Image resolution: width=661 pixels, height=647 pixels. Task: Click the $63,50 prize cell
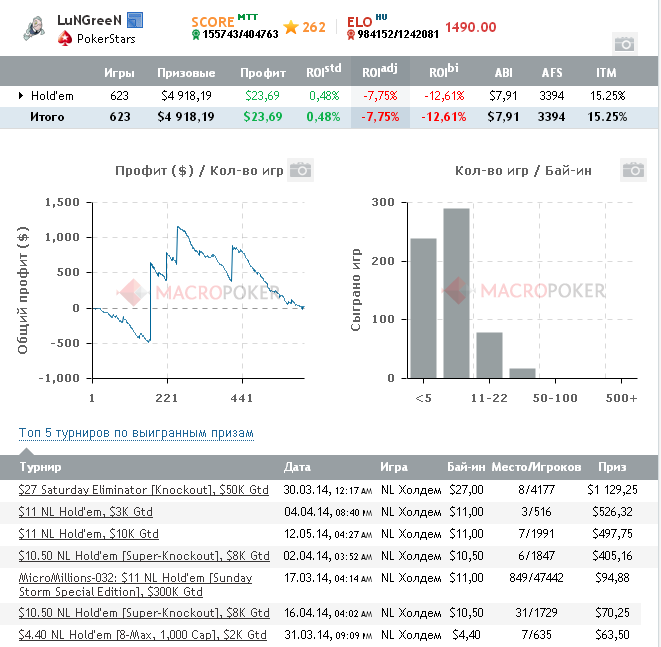coord(612,634)
